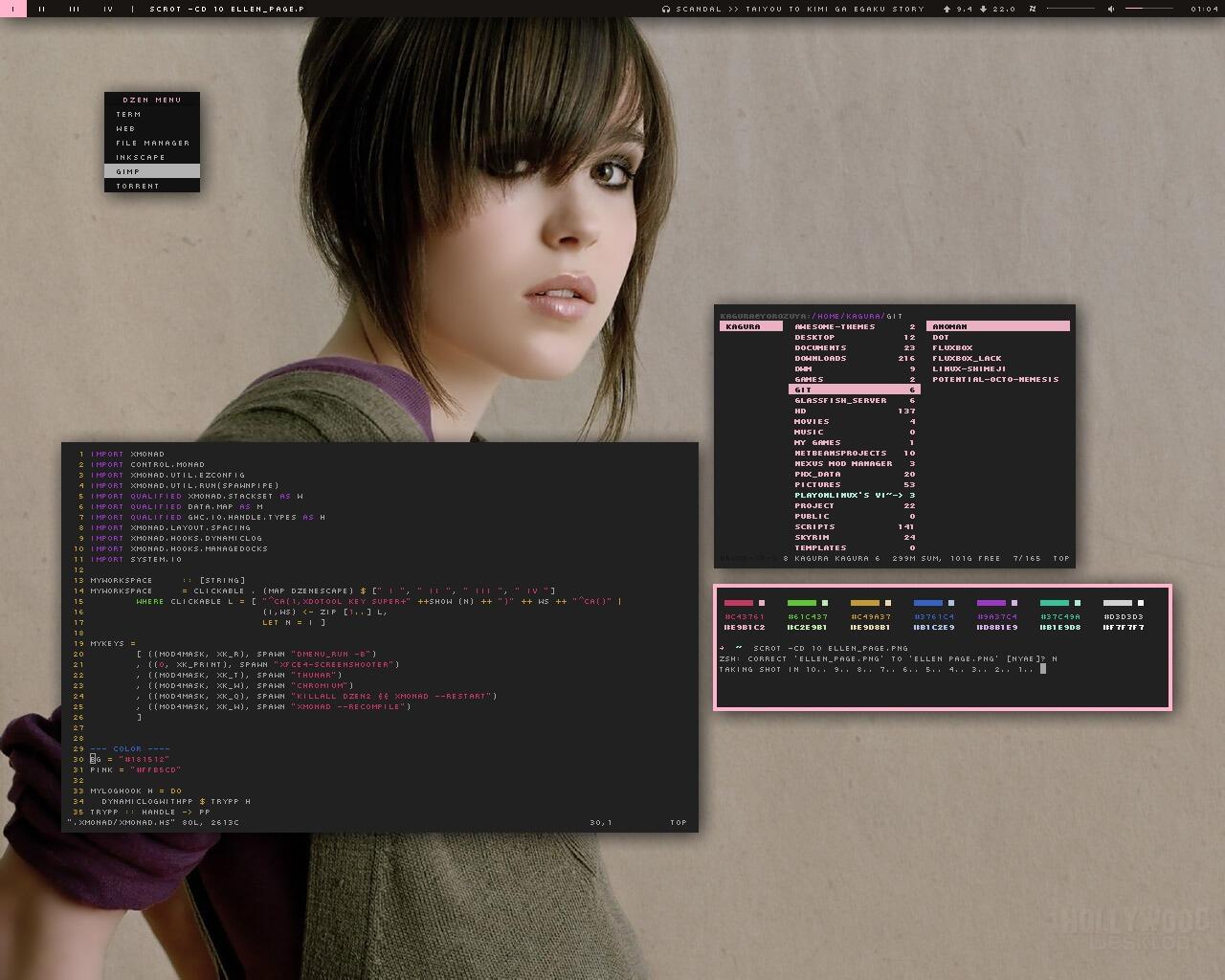Click the terminal cursor after the countdown
1225x980 pixels.
tap(1043, 669)
